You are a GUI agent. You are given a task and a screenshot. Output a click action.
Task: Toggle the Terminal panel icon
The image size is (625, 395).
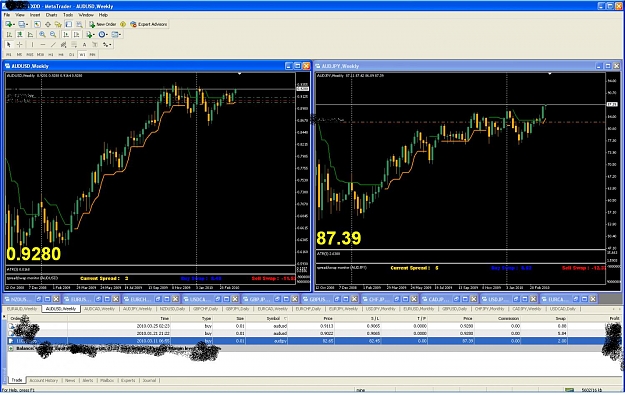pyautogui.click(x=69, y=24)
